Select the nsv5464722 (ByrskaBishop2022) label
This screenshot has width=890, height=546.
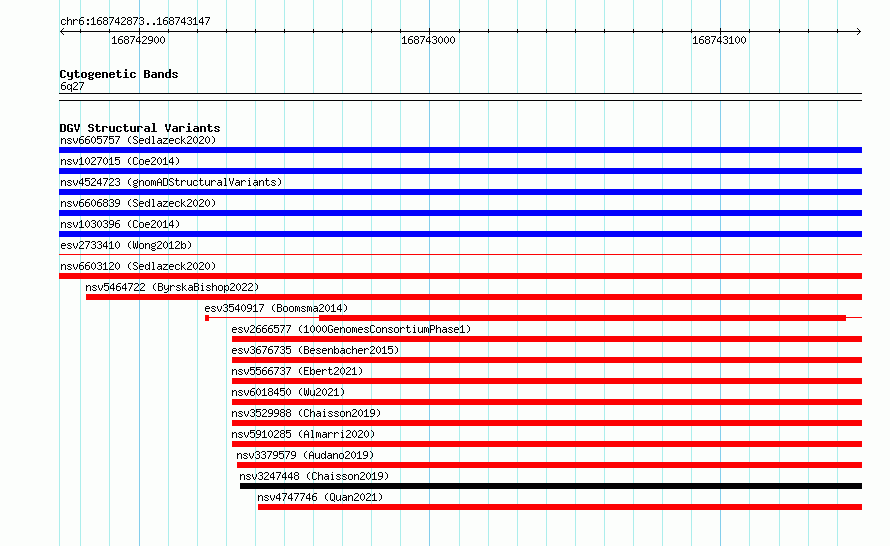(x=172, y=287)
